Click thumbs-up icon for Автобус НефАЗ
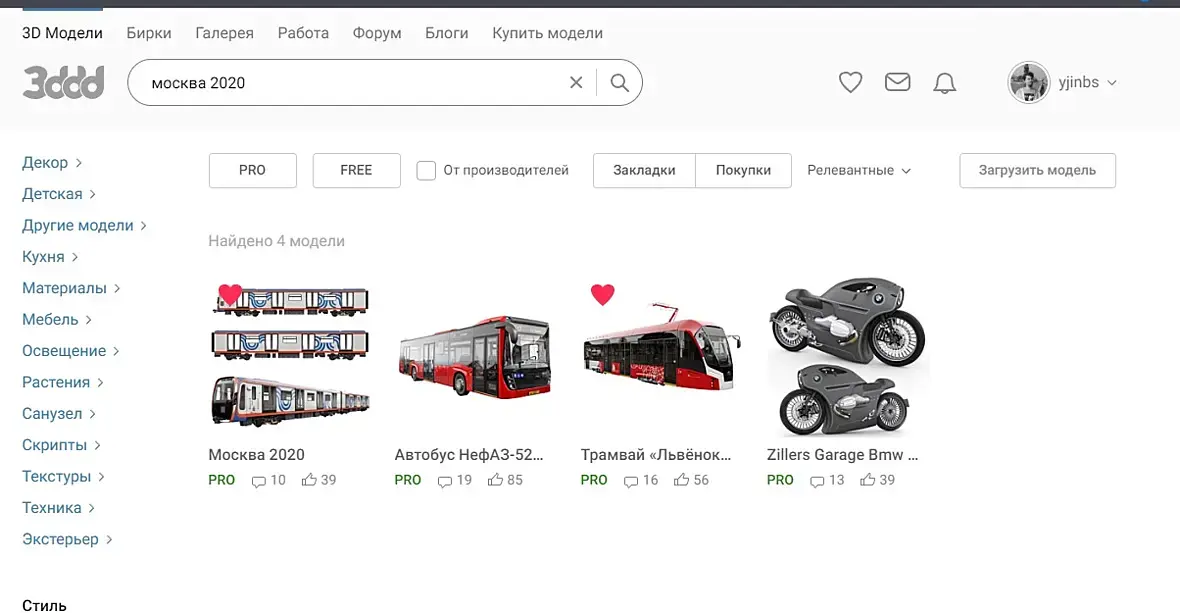Image resolution: width=1180 pixels, height=613 pixels. click(495, 480)
